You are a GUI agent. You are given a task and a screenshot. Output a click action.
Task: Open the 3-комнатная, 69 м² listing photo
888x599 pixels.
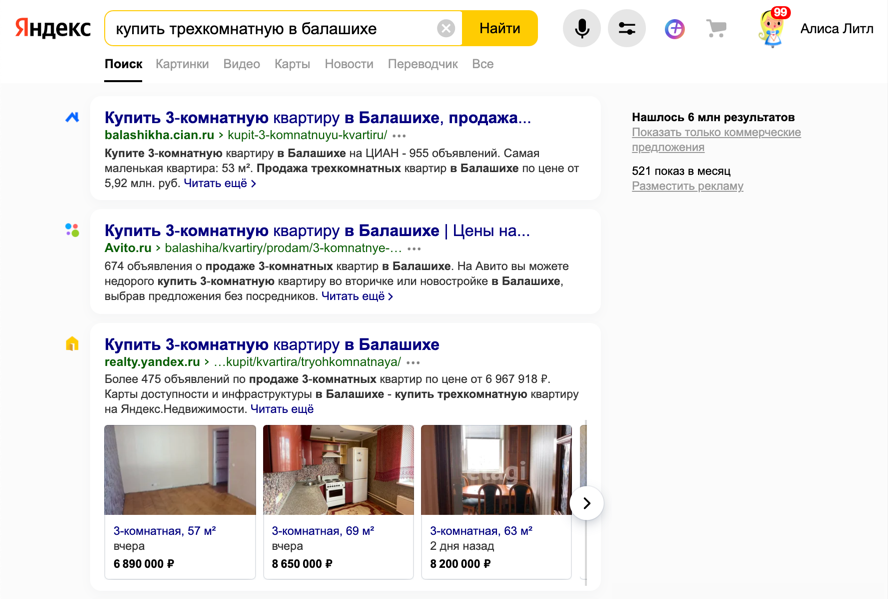(x=338, y=470)
